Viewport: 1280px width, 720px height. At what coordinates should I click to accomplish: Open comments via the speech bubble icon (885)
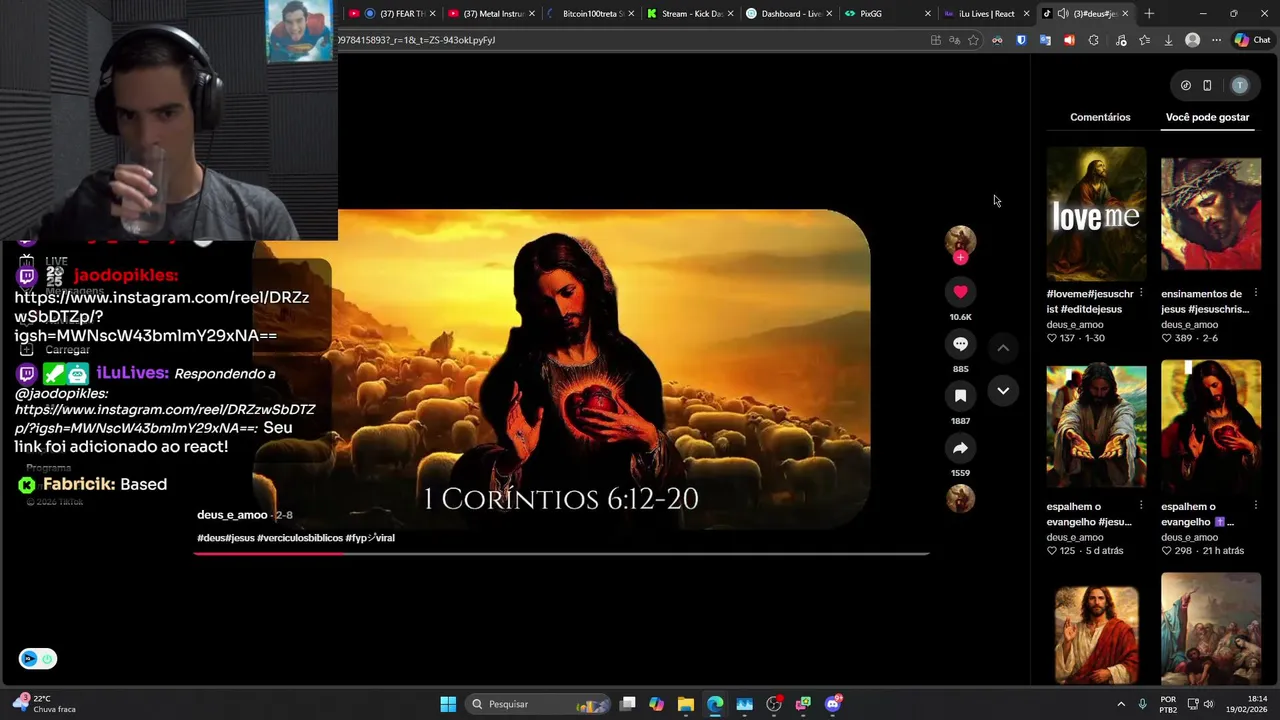[960, 344]
